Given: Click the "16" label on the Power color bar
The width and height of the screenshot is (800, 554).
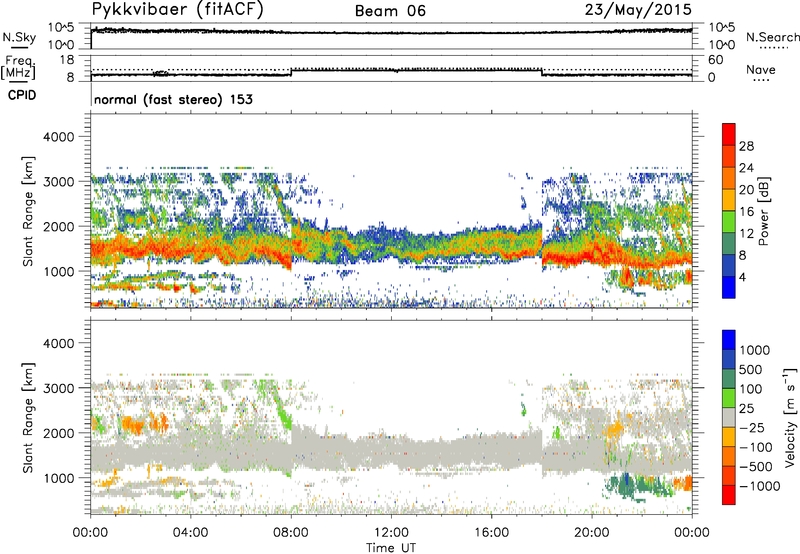Looking at the screenshot, I should pos(746,212).
